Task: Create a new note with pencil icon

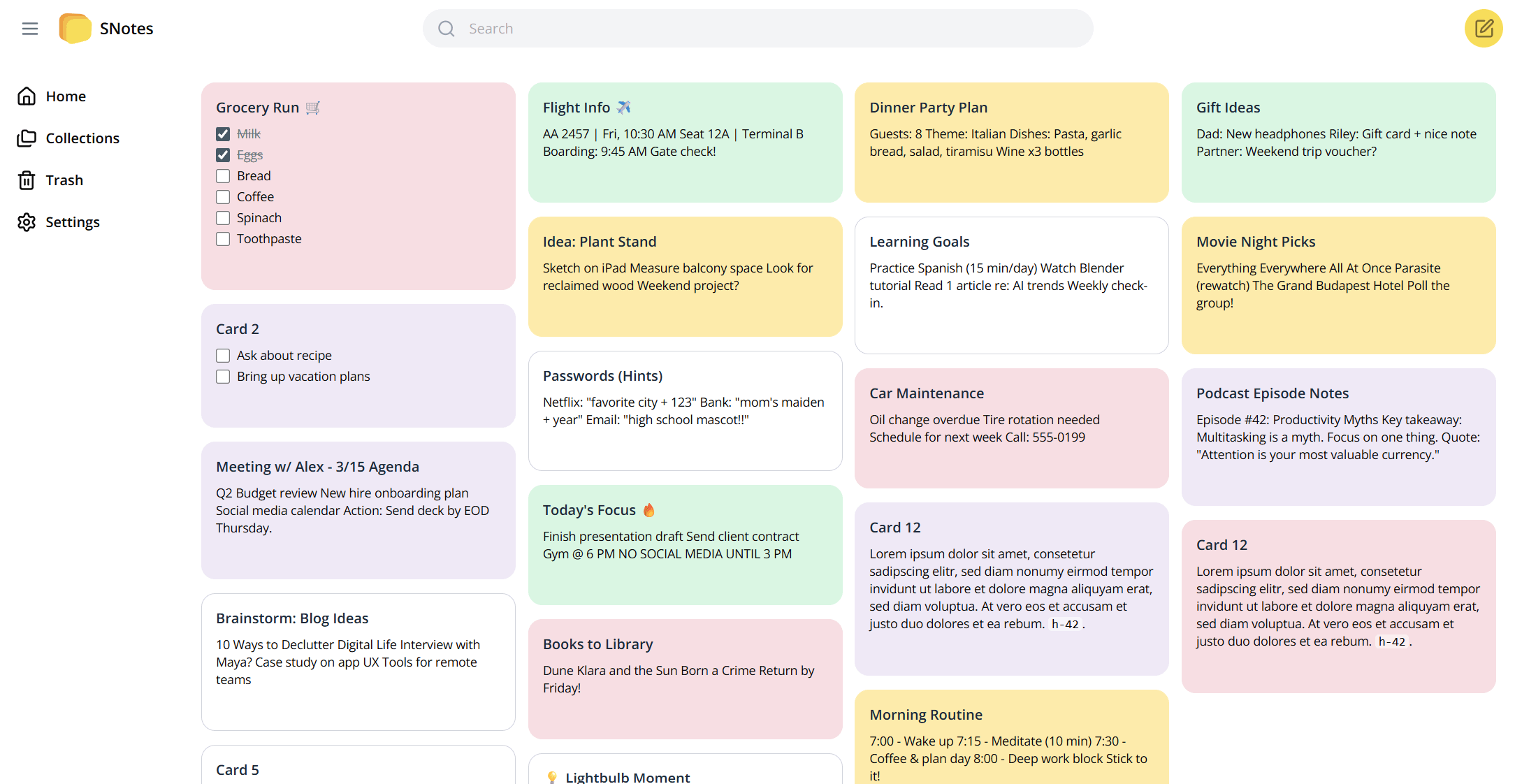Action: (1484, 29)
